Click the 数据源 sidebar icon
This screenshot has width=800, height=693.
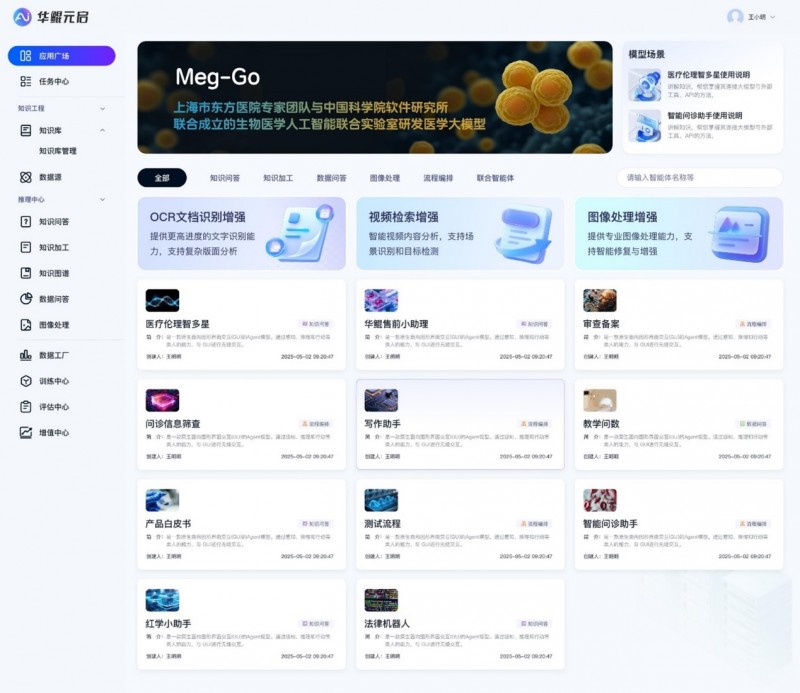[27, 177]
